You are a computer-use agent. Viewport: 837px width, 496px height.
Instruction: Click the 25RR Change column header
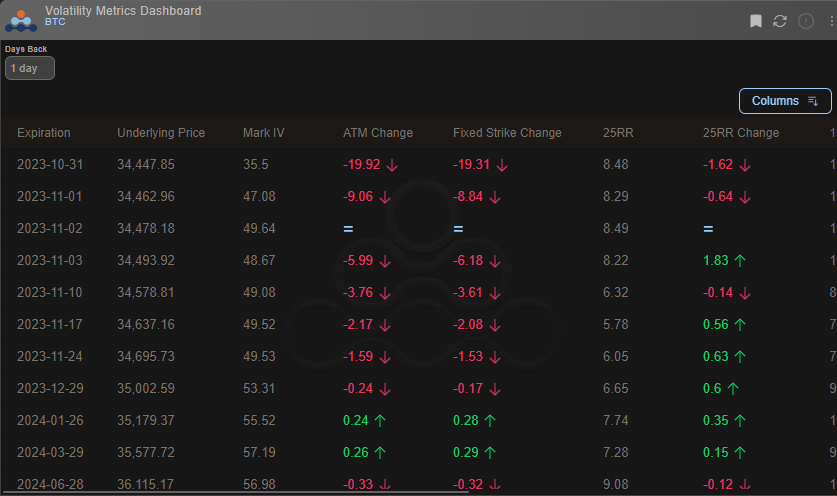[x=741, y=133]
